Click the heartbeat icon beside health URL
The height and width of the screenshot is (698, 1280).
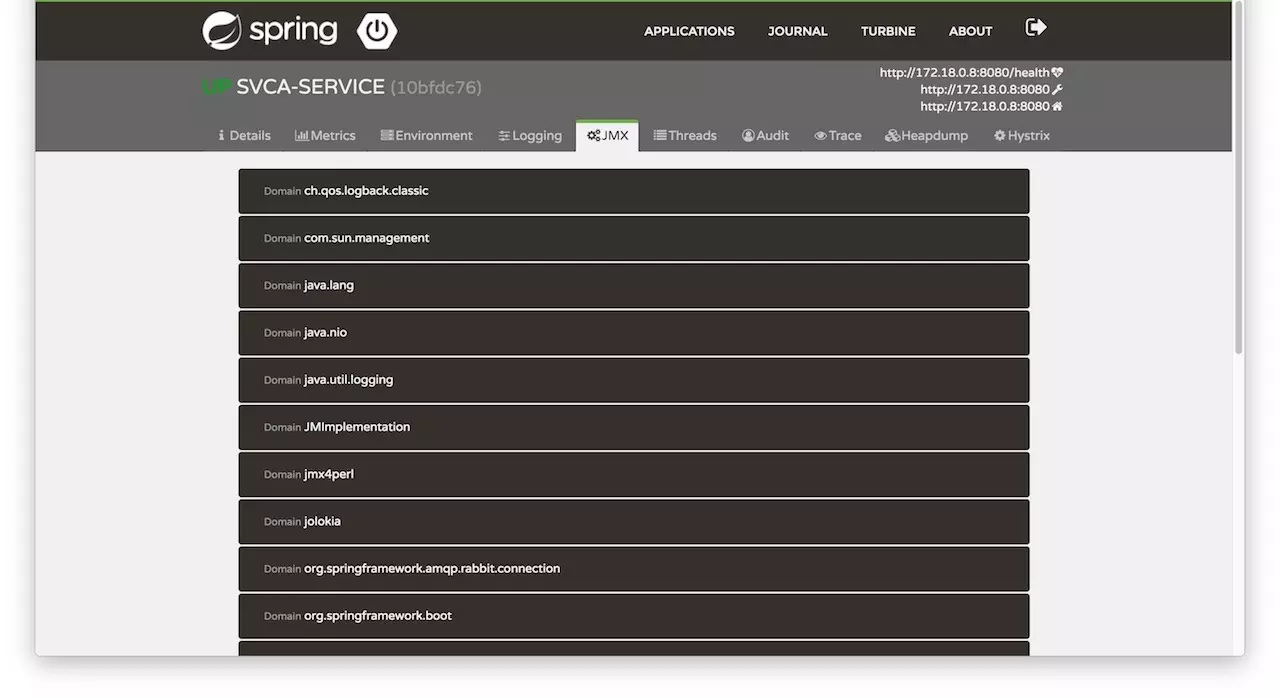[1058, 72]
